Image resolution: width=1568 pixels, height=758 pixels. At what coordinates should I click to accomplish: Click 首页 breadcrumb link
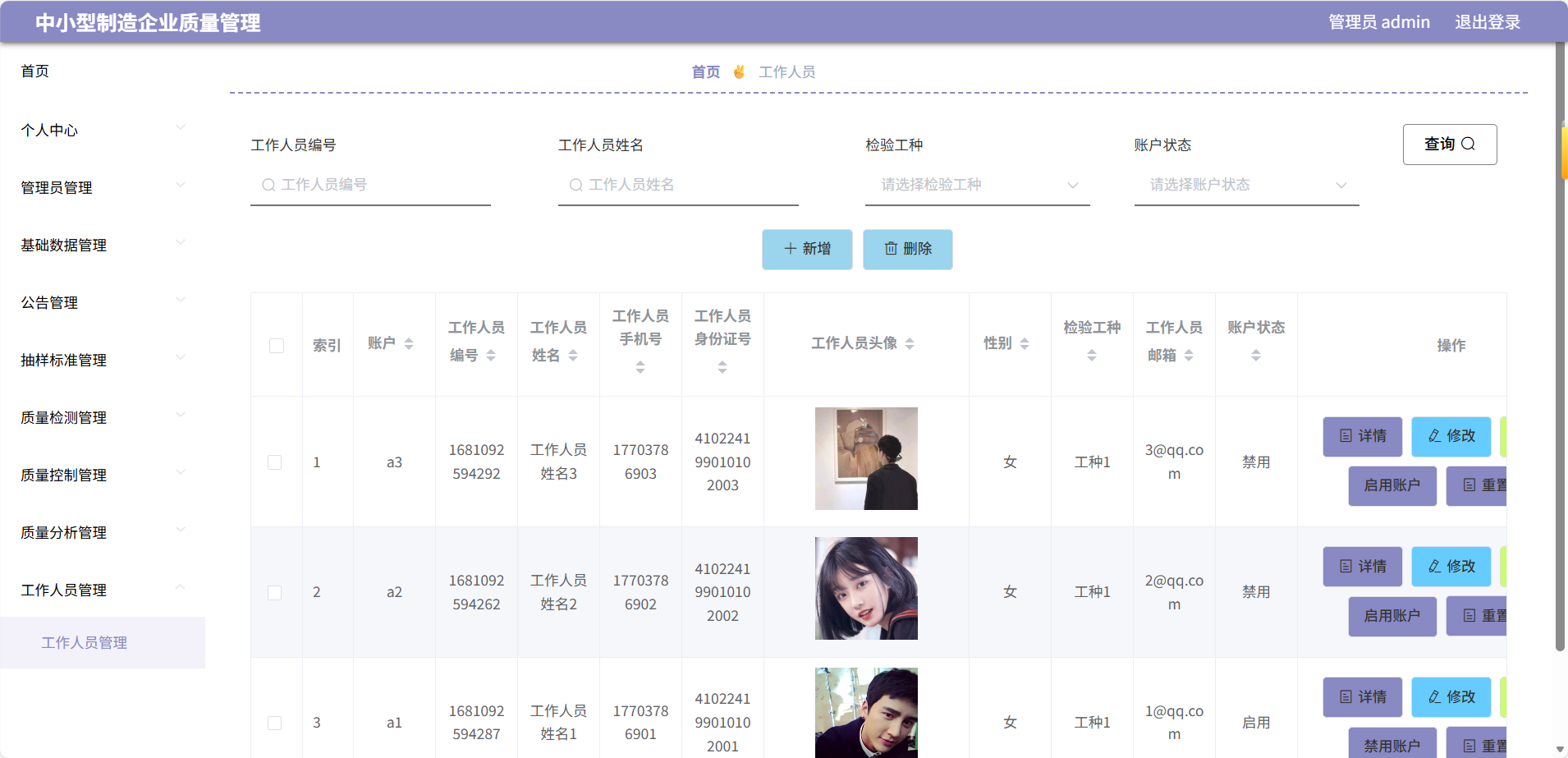[x=705, y=71]
